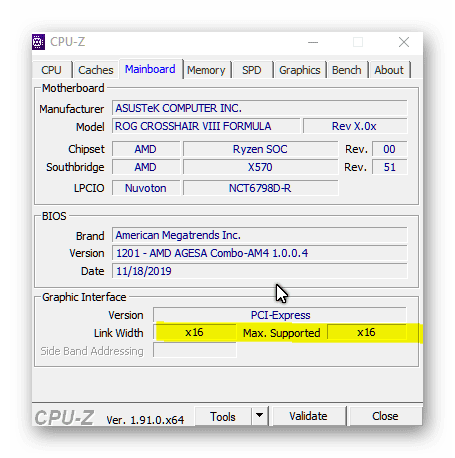455x458 pixels.
Task: Click the X570 southbridge value
Action: click(260, 167)
